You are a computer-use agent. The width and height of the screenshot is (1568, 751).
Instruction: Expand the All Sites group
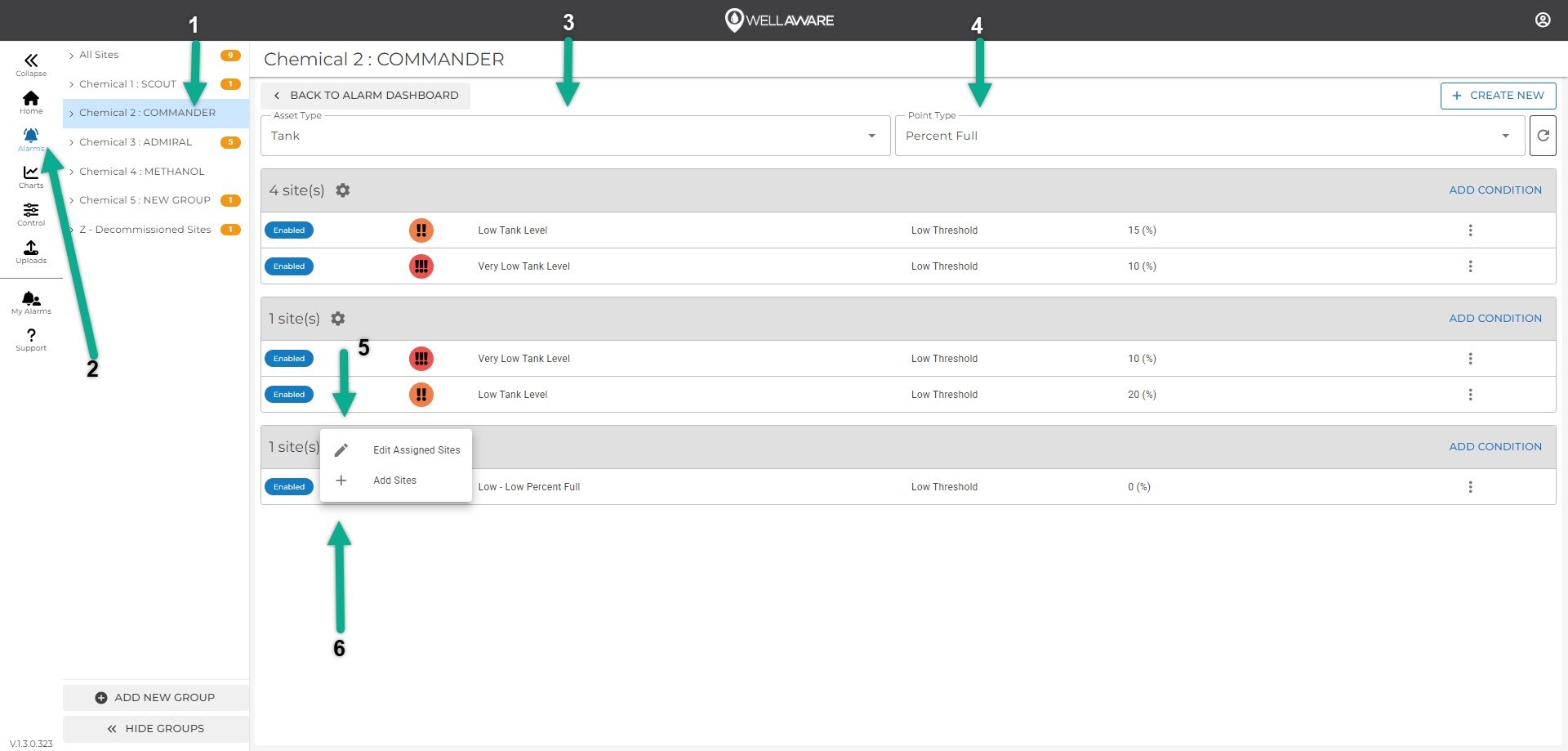tap(71, 56)
